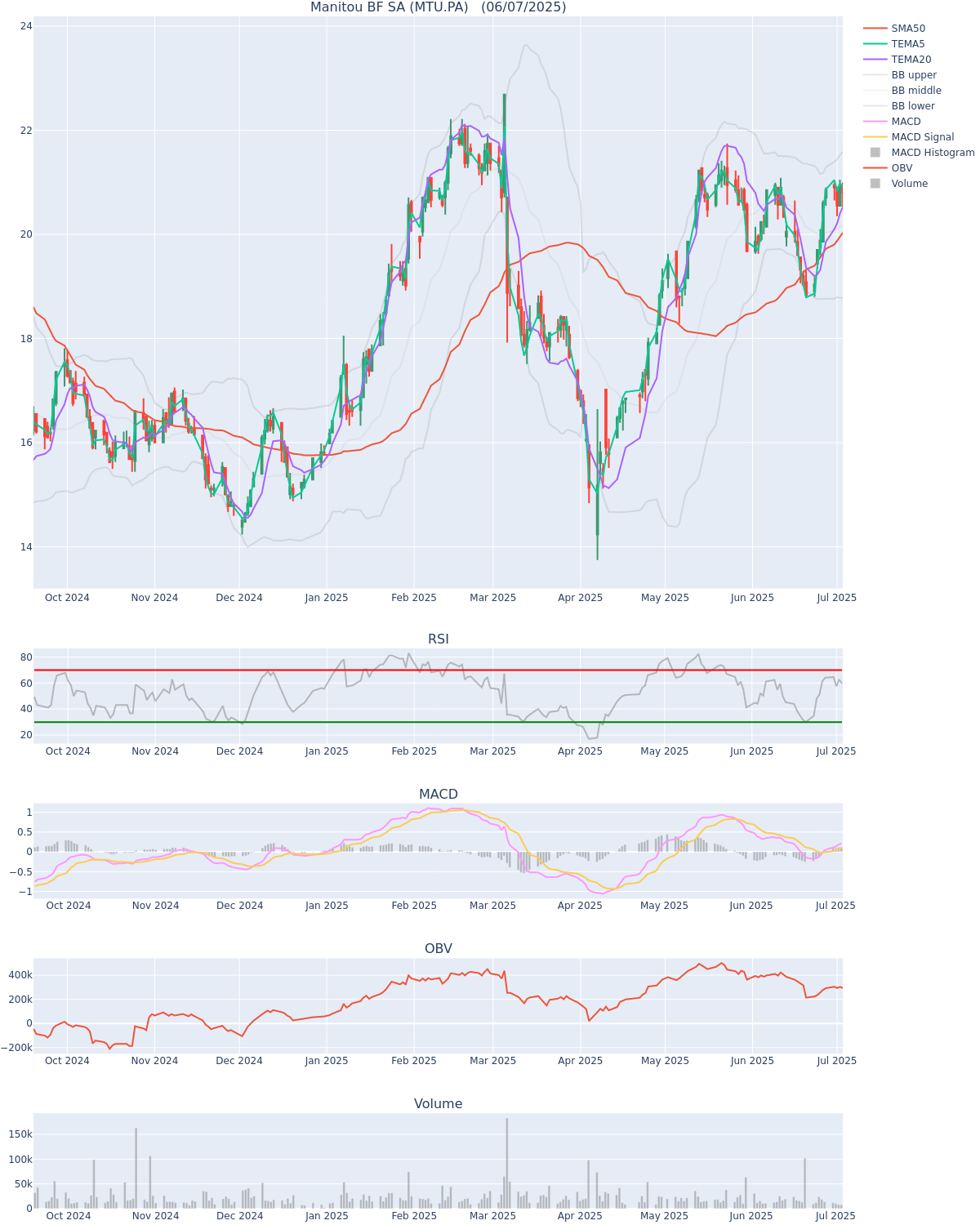Image resolution: width=980 pixels, height=1225 pixels.
Task: Click the OBV subplot title
Action: [x=438, y=949]
